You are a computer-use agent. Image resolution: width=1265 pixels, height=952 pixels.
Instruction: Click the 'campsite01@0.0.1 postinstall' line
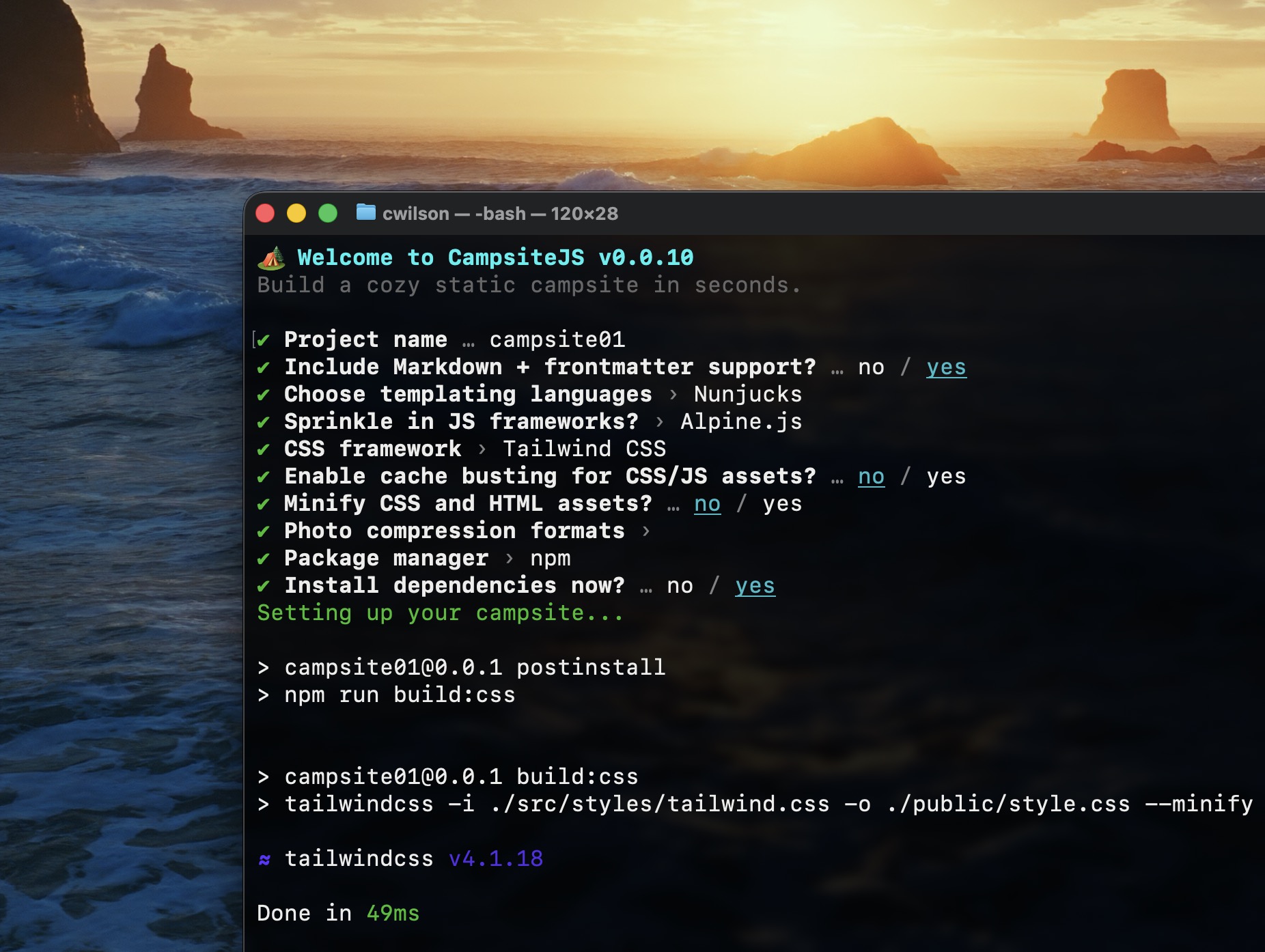(475, 667)
